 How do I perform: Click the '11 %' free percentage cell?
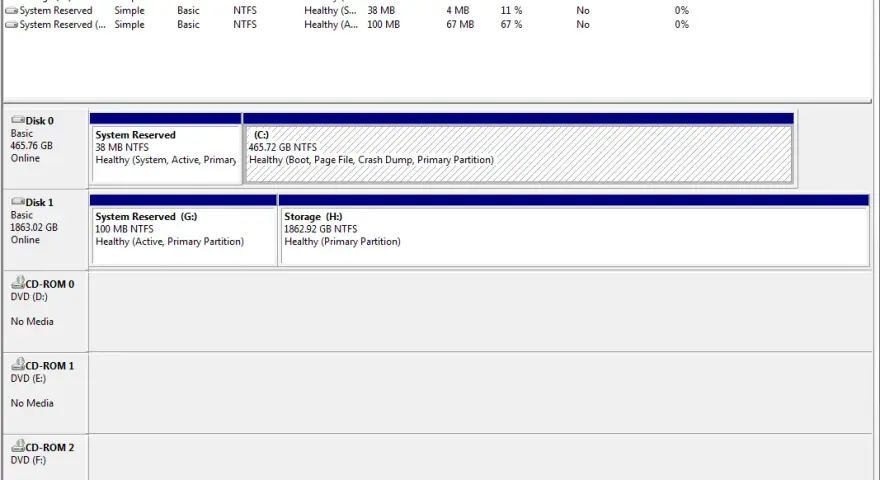point(511,11)
